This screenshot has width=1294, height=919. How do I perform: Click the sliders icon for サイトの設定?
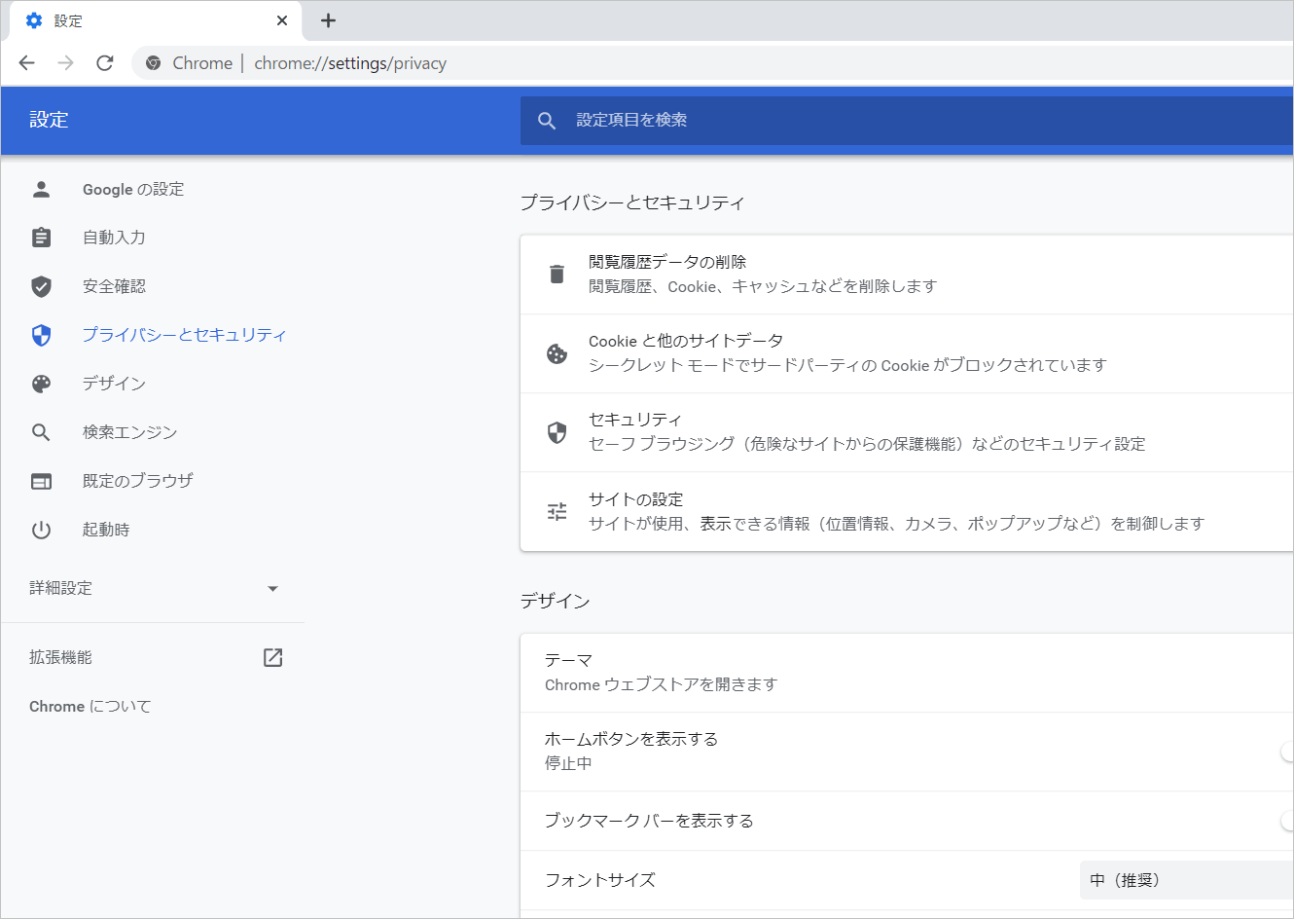click(x=557, y=510)
